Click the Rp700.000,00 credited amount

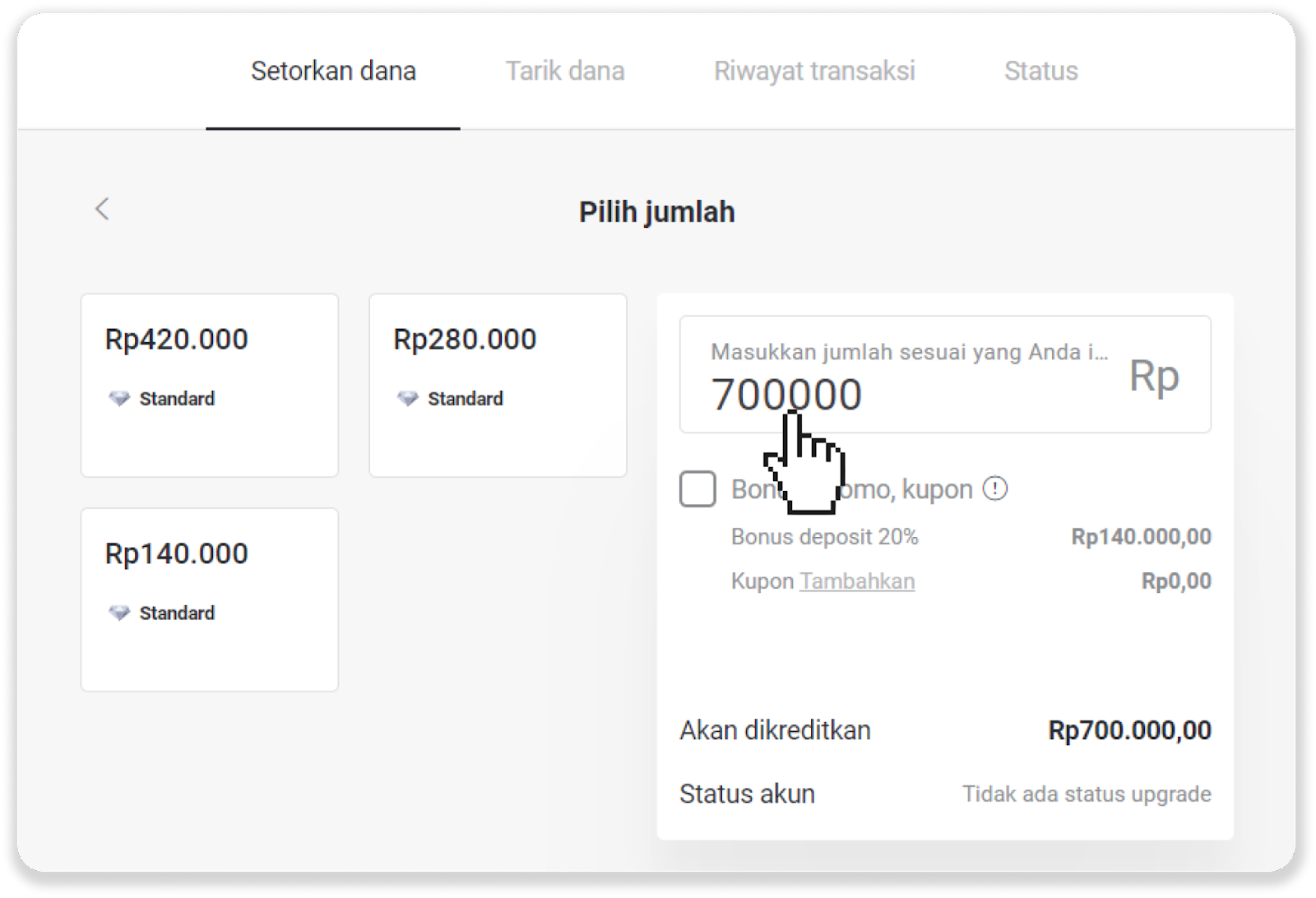(x=1129, y=730)
